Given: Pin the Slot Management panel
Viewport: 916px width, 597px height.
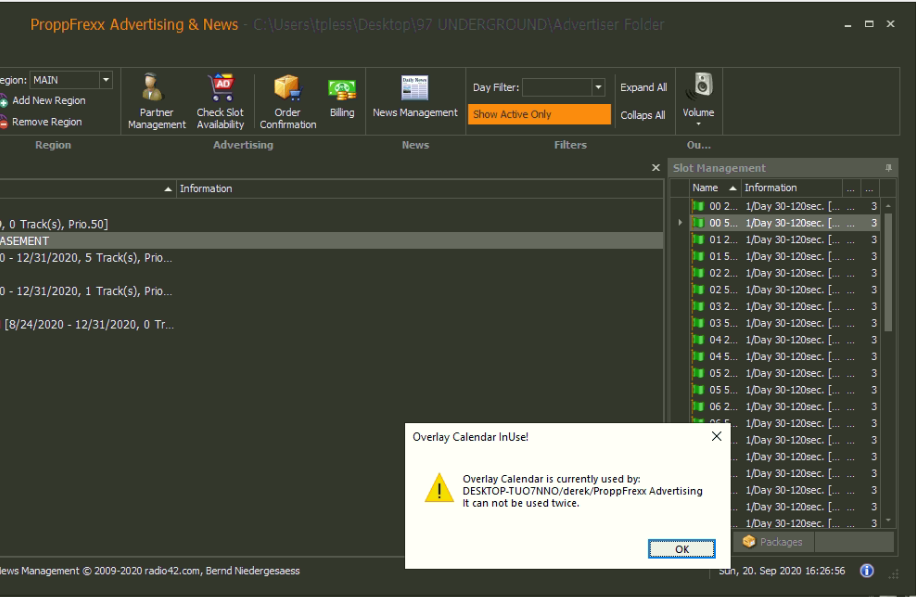Looking at the screenshot, I should pyautogui.click(x=889, y=168).
